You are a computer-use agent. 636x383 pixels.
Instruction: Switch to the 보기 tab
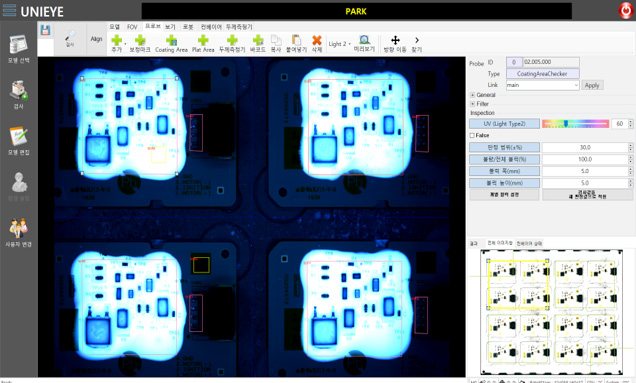170,27
